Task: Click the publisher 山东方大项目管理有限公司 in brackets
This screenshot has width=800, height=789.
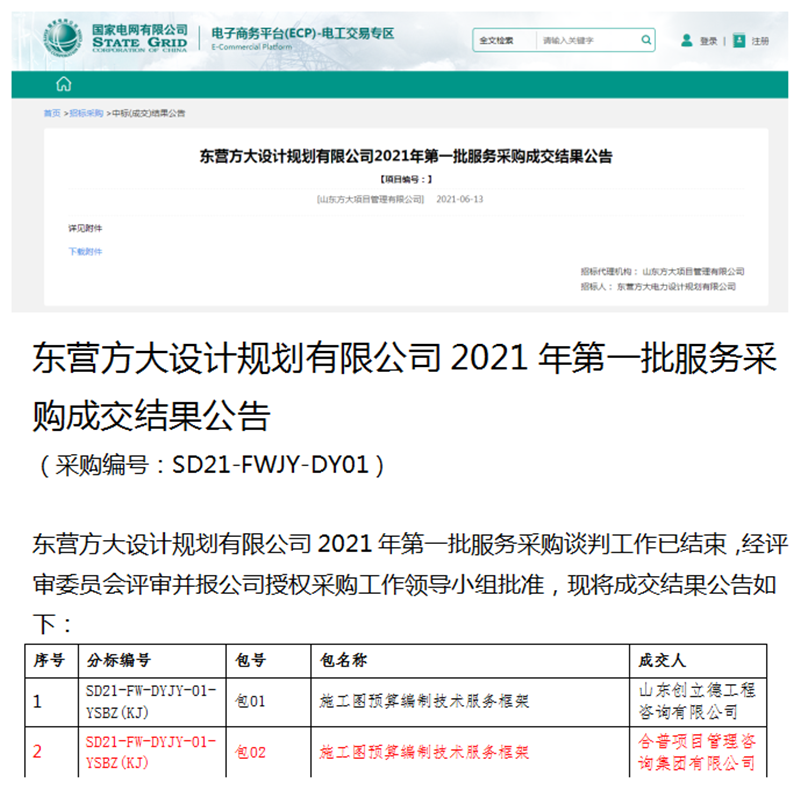Action: tap(370, 199)
